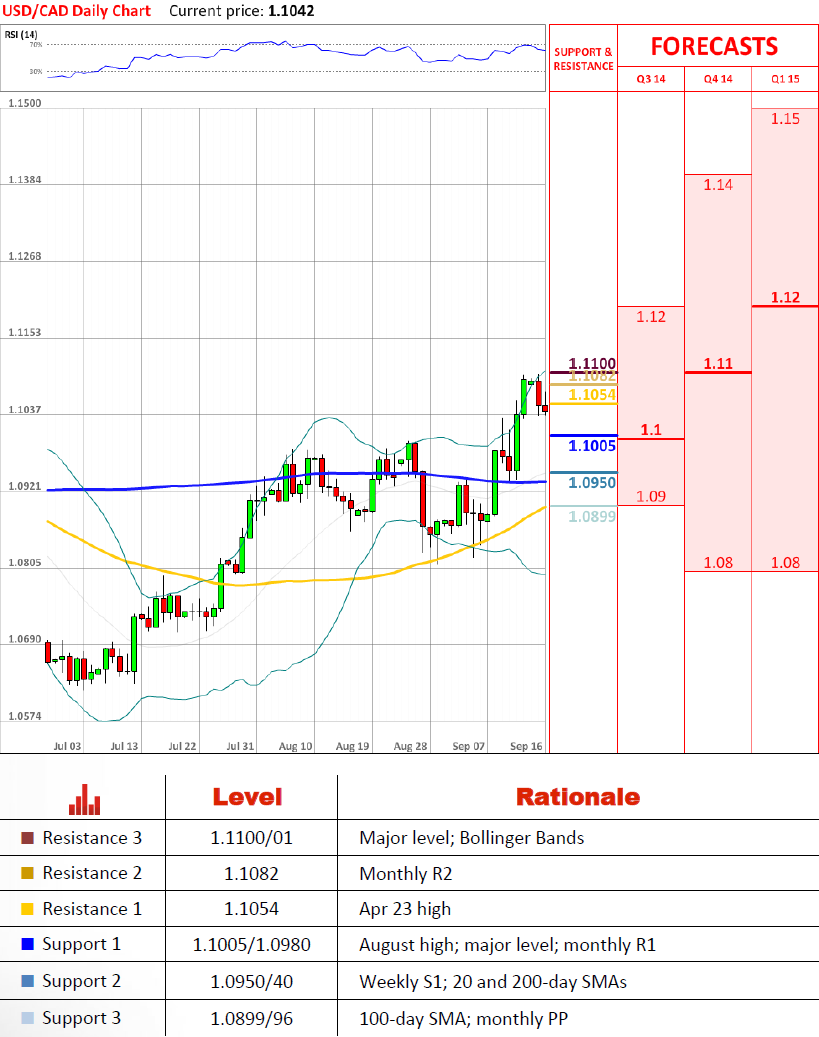Click '100-day SMA; monthly PP' rationale
Image resolution: width=819 pixels, height=1037 pixels.
[x=463, y=1018]
